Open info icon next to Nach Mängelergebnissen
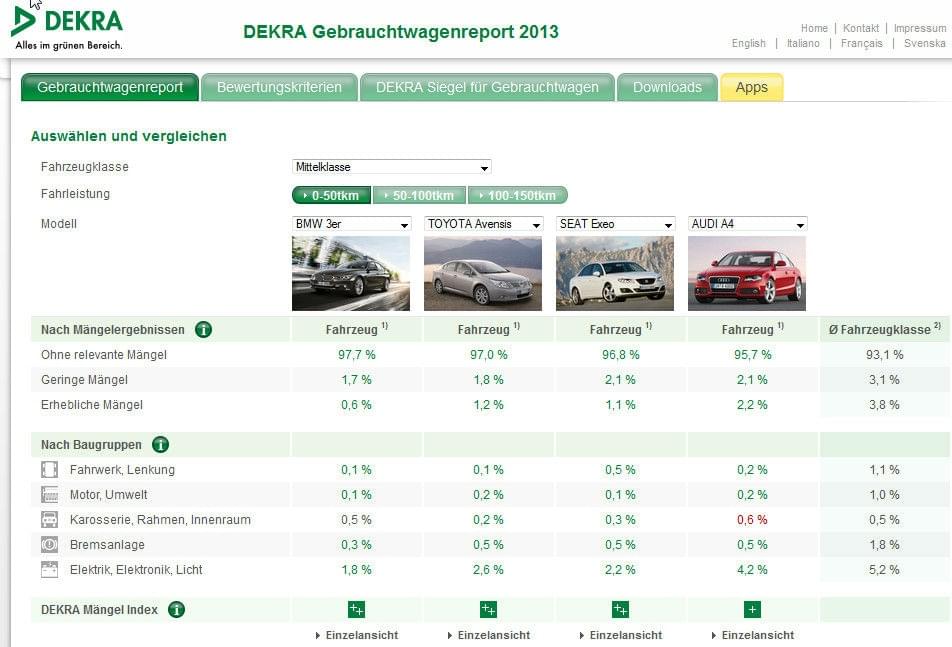The width and height of the screenshot is (952, 647). (x=203, y=330)
